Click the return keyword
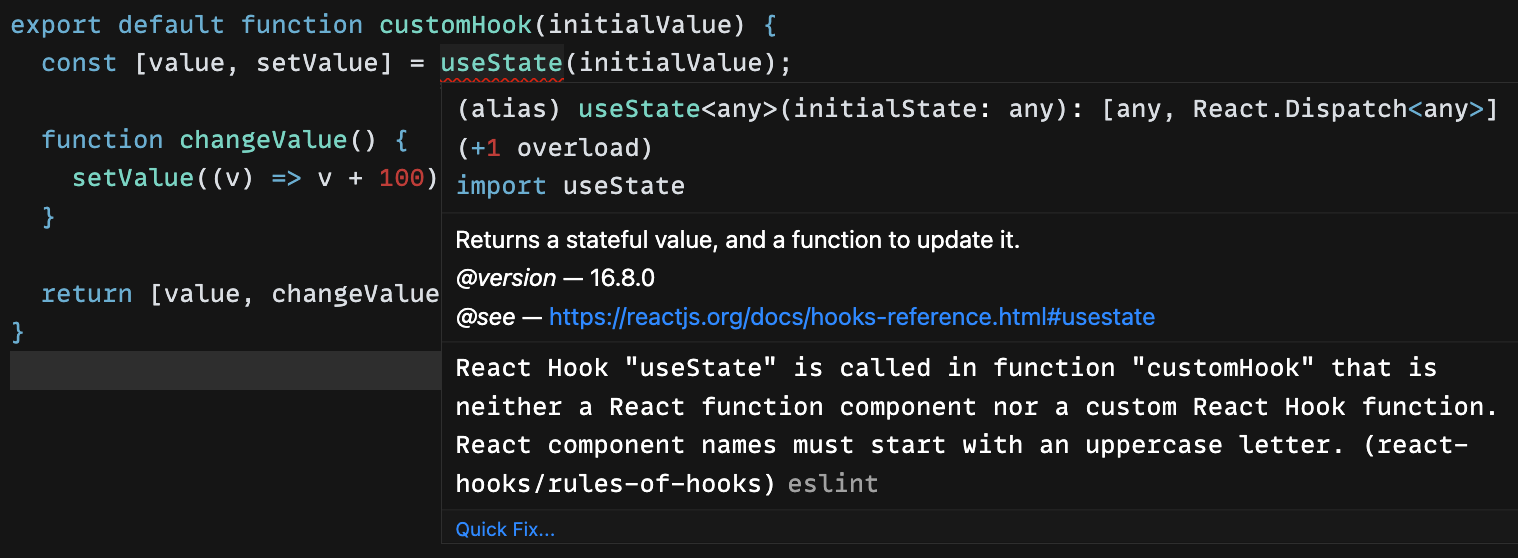 (87, 293)
